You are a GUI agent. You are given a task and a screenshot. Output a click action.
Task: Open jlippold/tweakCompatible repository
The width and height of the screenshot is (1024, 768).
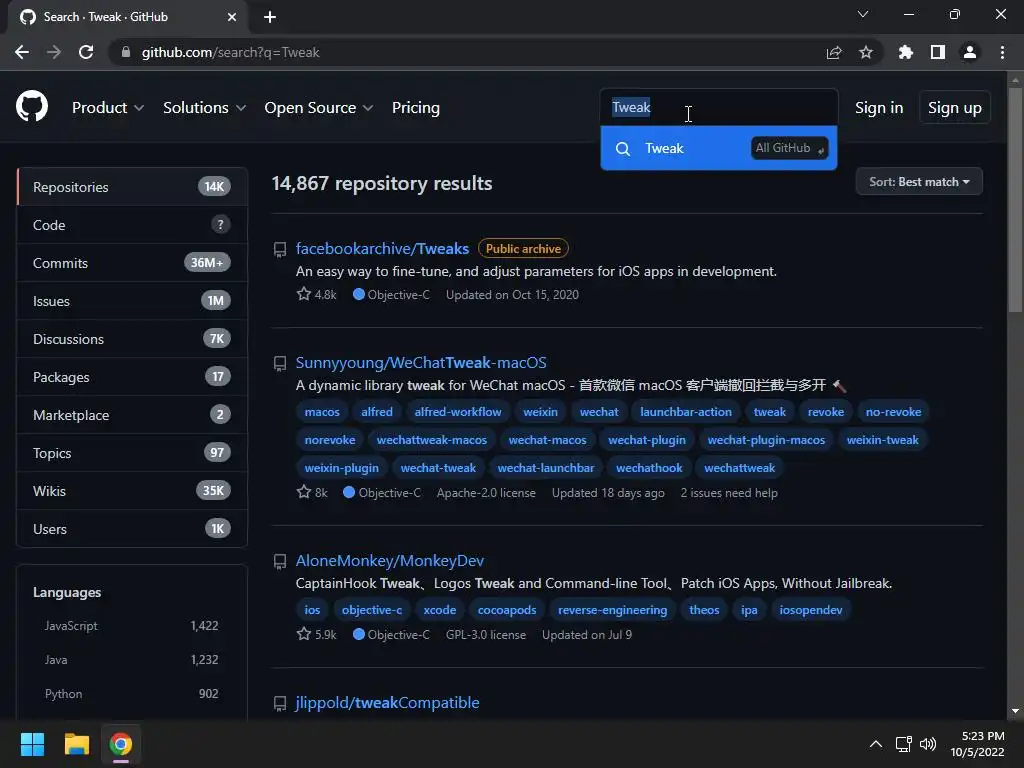[387, 703]
